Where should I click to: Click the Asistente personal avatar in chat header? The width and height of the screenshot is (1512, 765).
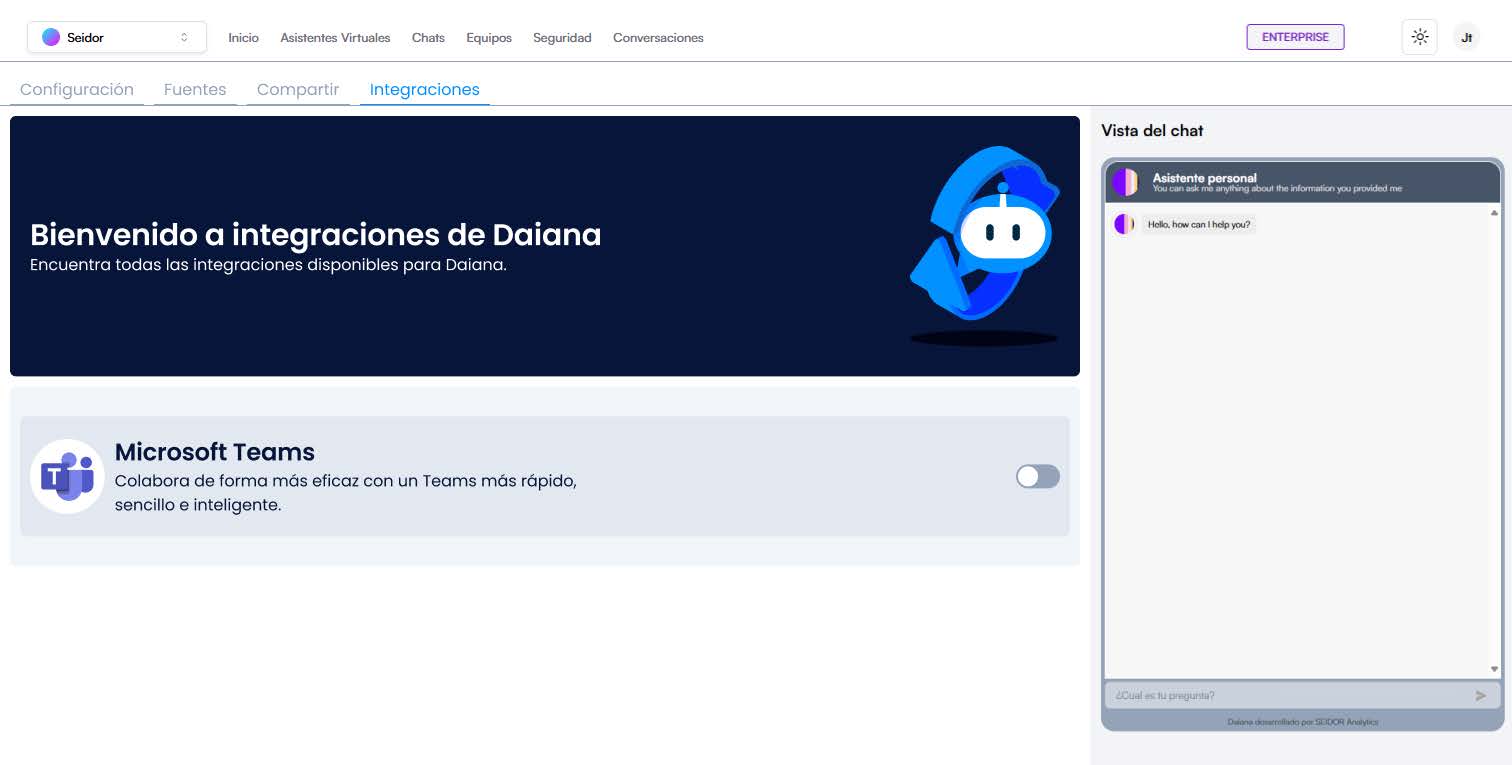click(x=1125, y=182)
